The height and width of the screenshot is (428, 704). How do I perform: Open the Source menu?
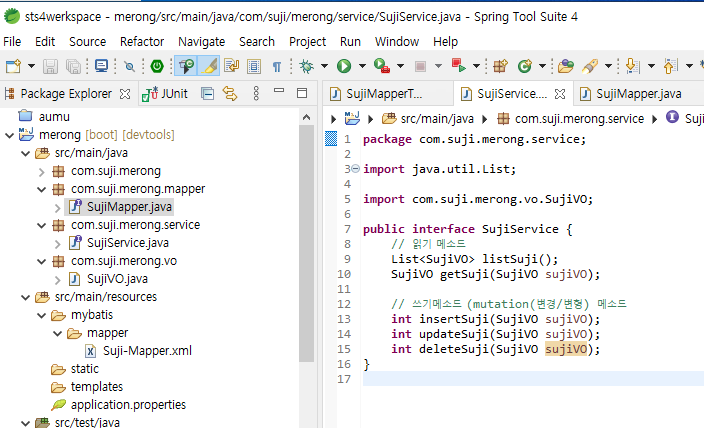[88, 42]
